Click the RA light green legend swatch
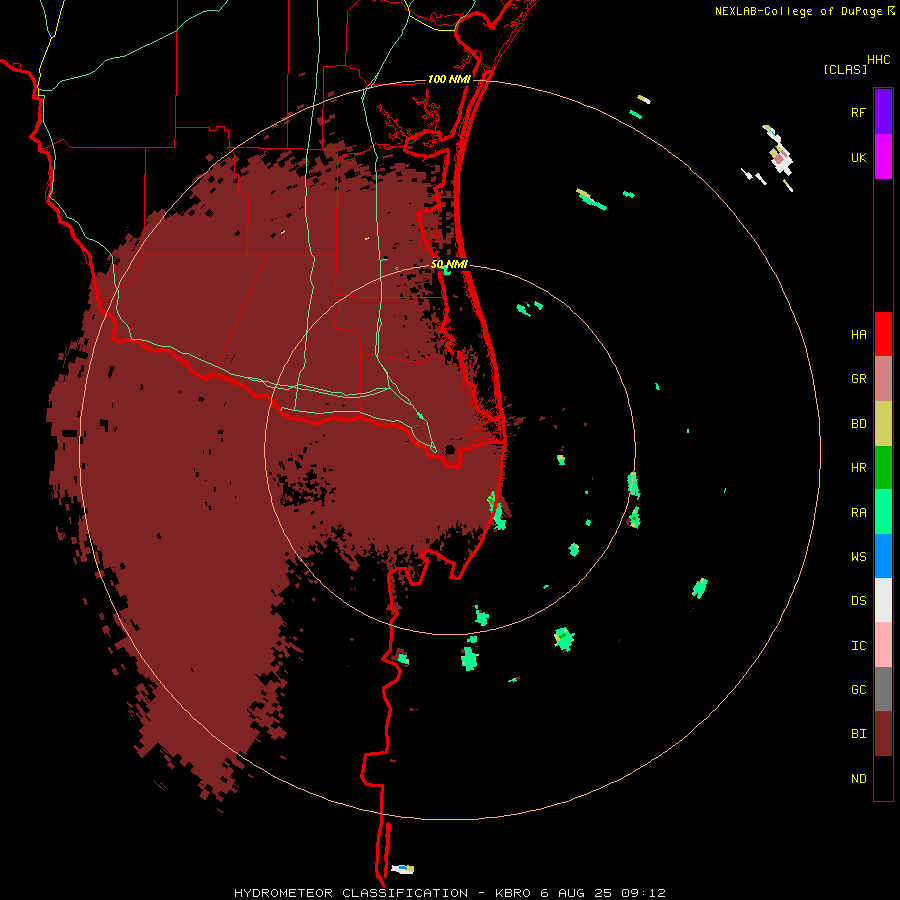The image size is (900, 900). point(883,512)
